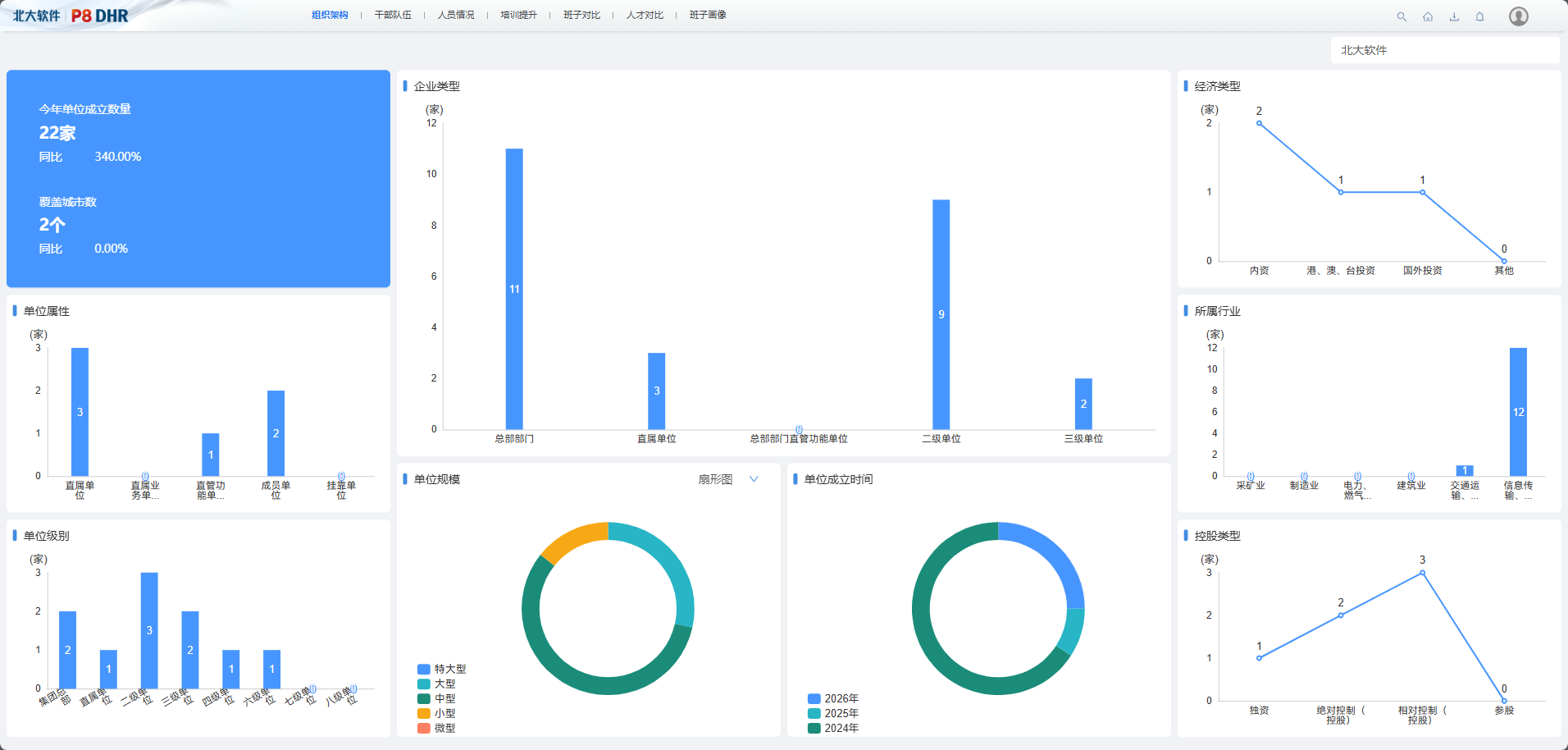
Task: Click the 班子画像 navigation link
Action: [708, 15]
